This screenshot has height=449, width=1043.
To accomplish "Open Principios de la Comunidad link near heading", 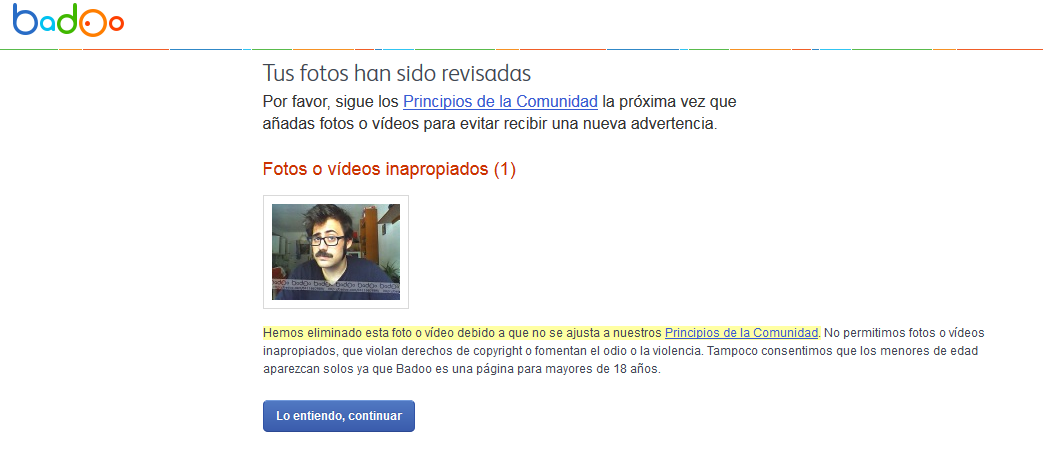I will point(500,102).
